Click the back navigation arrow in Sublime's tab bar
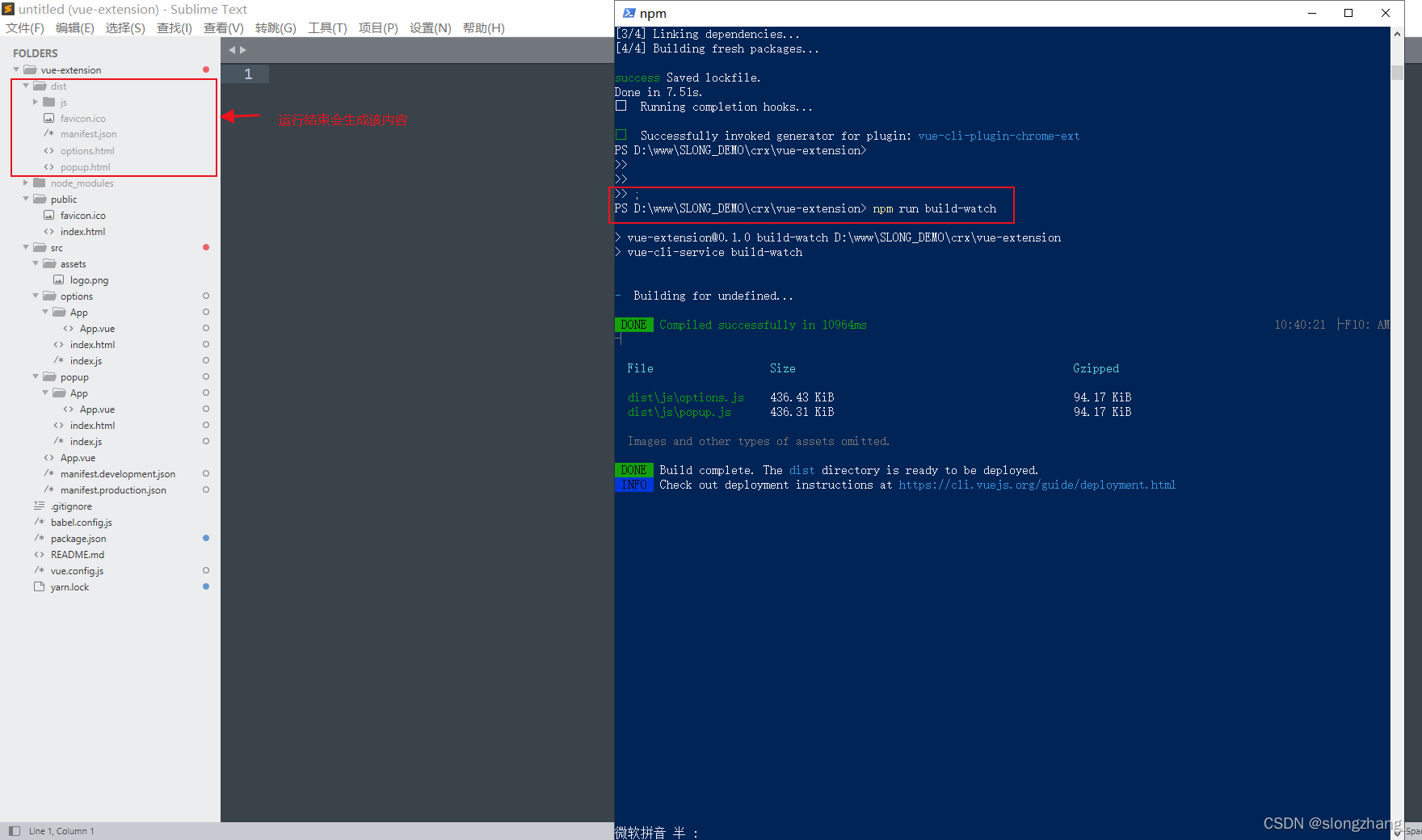Image resolution: width=1422 pixels, height=840 pixels. point(232,49)
